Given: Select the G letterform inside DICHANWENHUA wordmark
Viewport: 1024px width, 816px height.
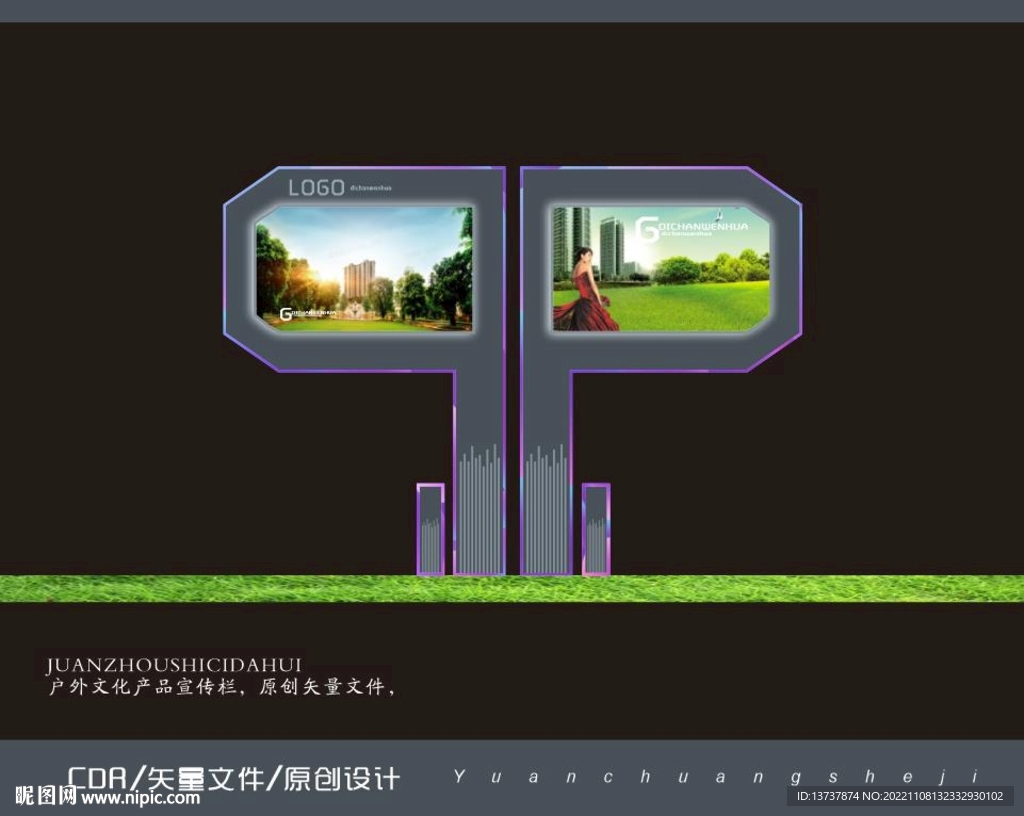Looking at the screenshot, I should pos(649,228).
